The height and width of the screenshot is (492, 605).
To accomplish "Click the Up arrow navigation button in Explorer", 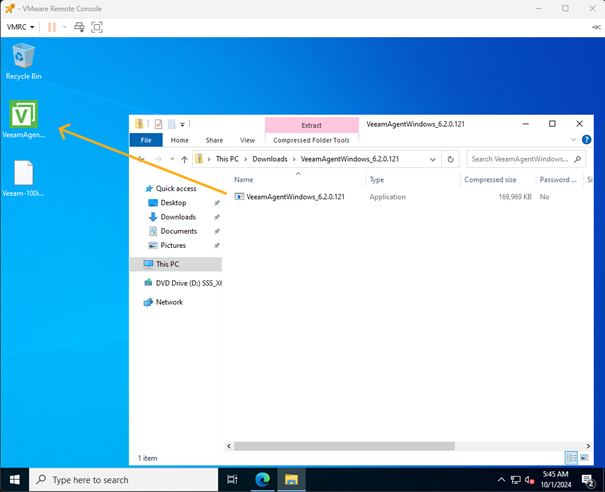I will pyautogui.click(x=184, y=158).
